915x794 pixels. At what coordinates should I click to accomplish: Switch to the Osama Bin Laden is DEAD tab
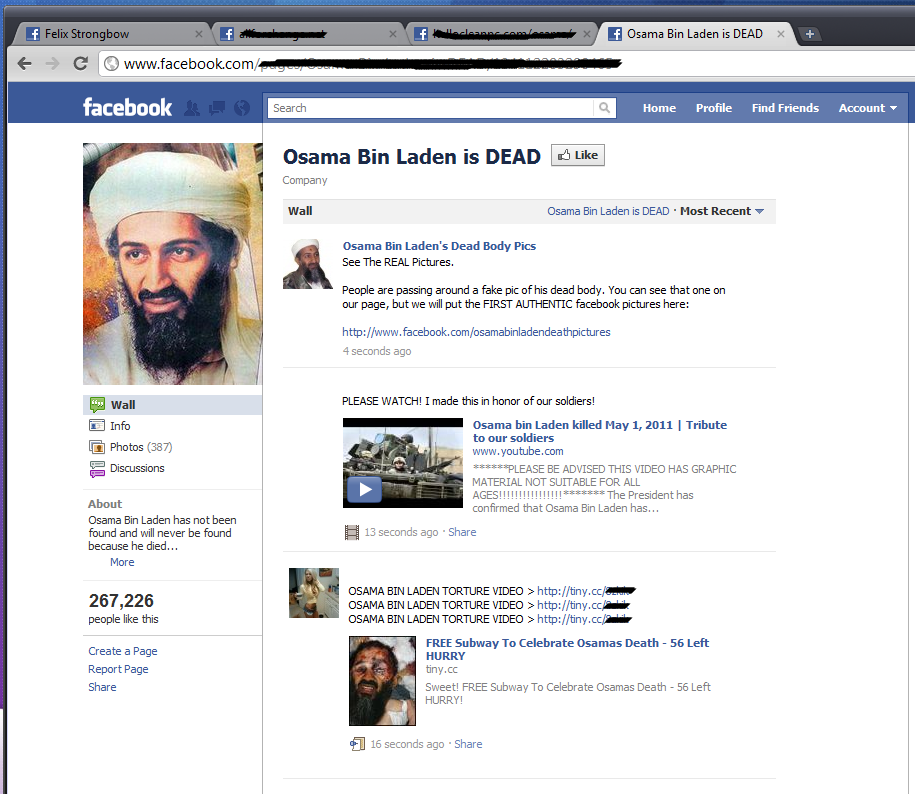click(x=694, y=34)
